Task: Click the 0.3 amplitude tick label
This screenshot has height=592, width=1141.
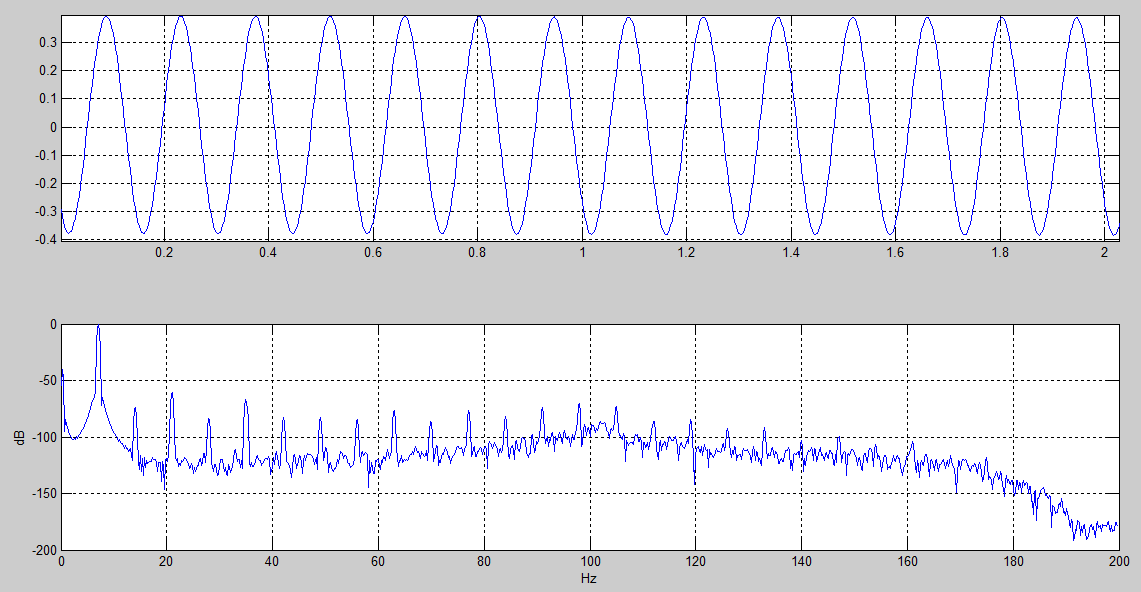Action: (48, 43)
